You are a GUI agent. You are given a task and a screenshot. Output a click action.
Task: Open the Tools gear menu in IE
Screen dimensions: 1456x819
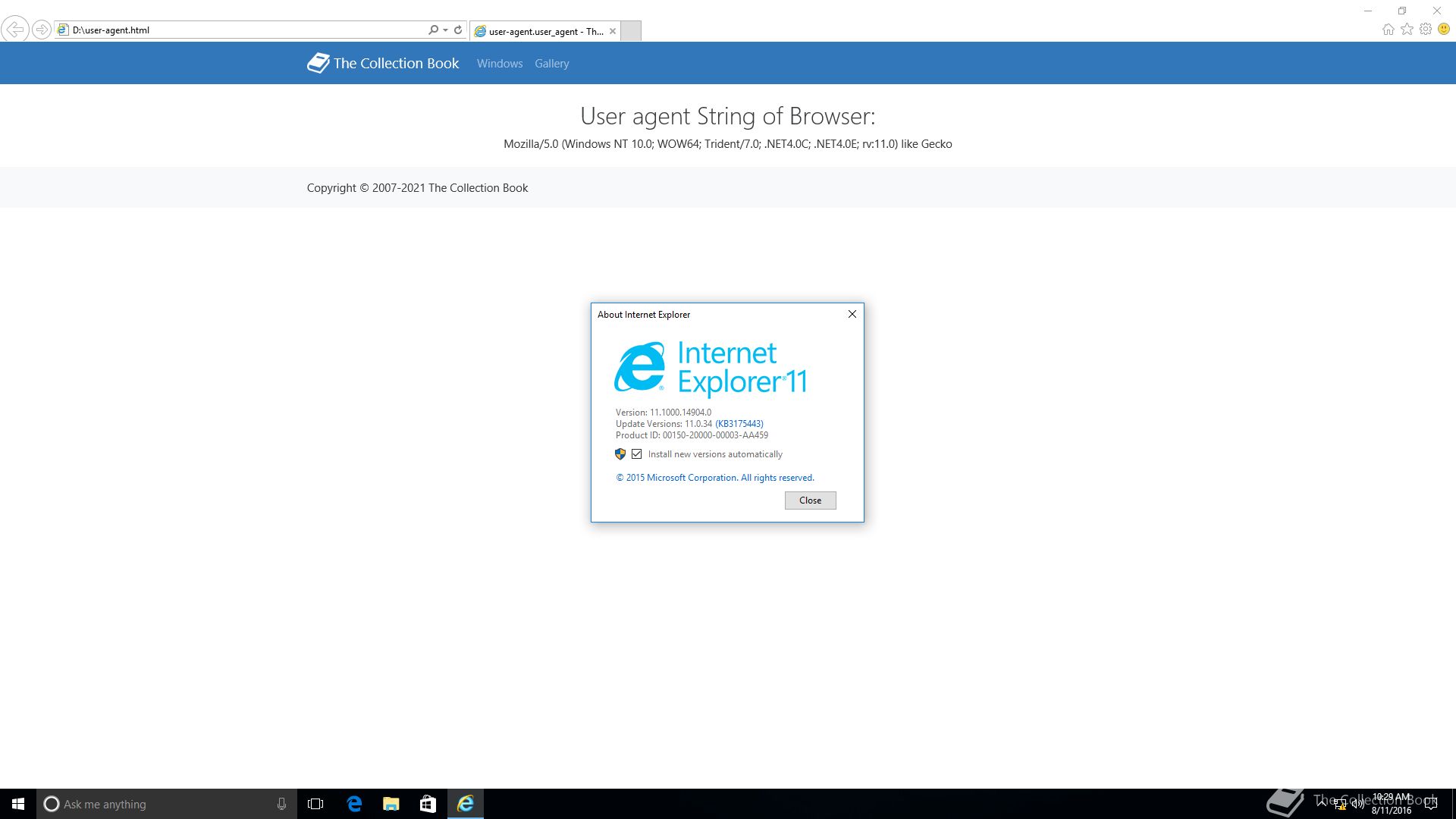pyautogui.click(x=1426, y=30)
